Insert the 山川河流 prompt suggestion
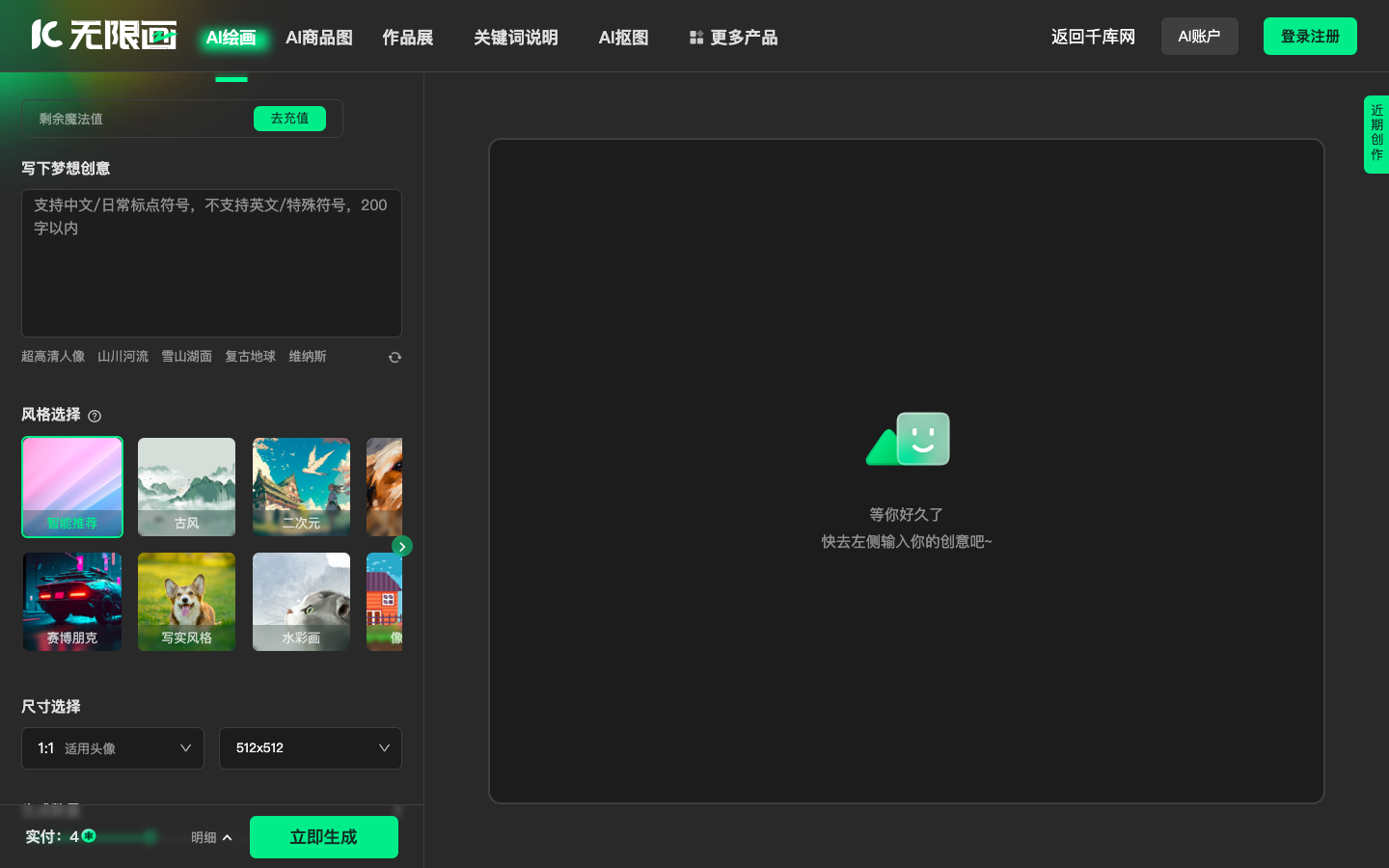This screenshot has width=1389, height=868. point(123,357)
